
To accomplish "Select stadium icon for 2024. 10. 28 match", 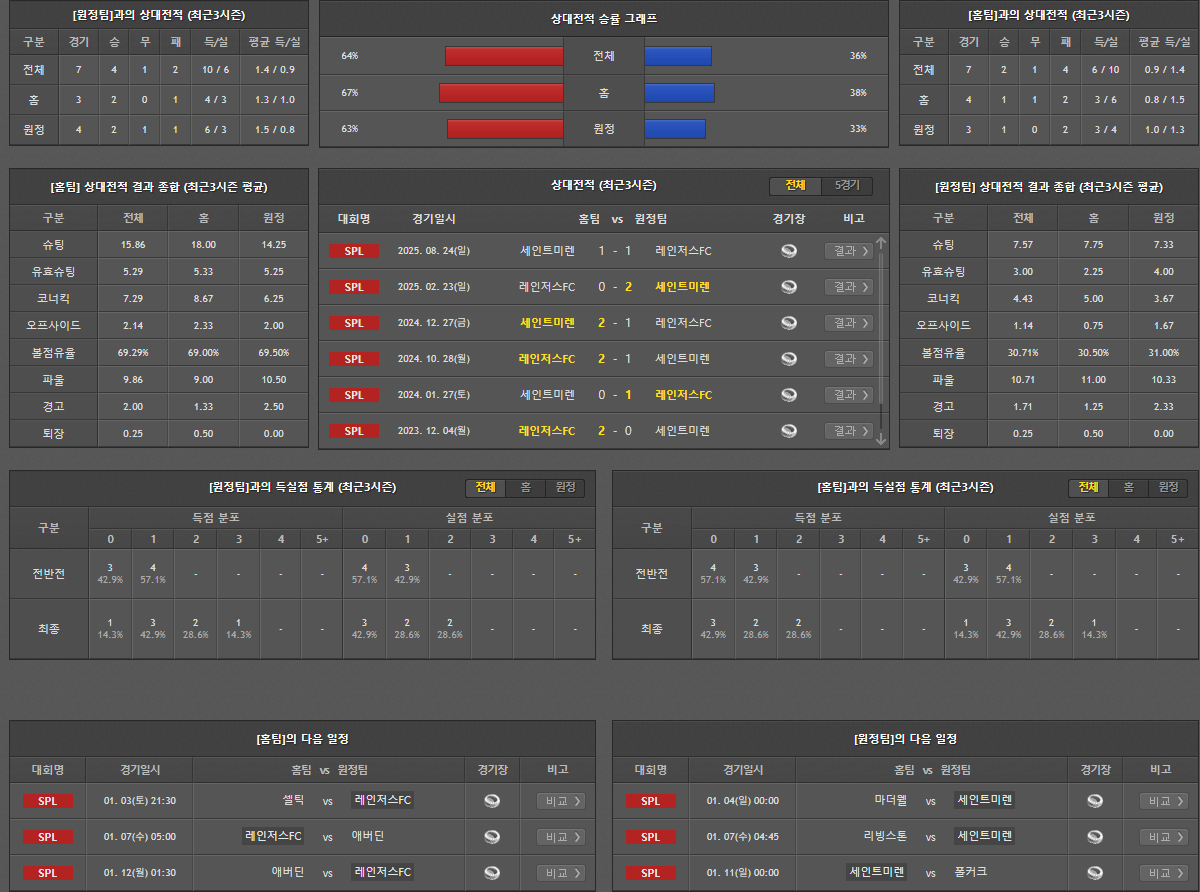I will pyautogui.click(x=789, y=359).
